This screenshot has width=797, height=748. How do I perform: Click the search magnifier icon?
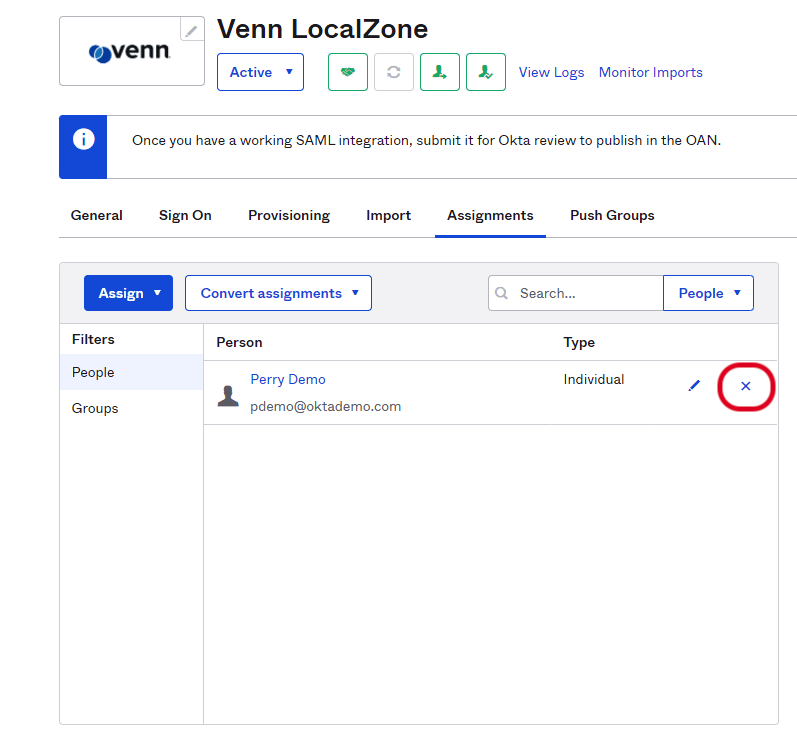[501, 293]
